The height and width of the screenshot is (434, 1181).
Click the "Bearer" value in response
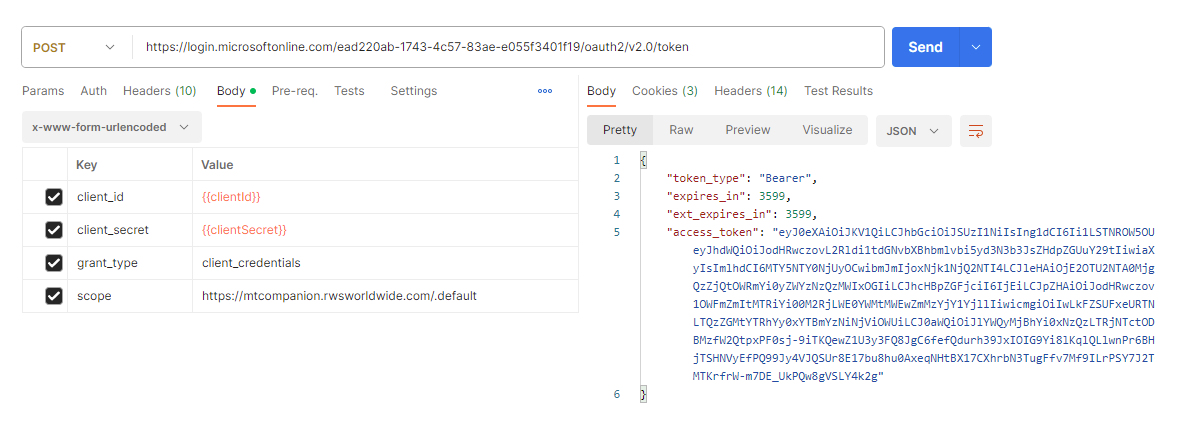pyautogui.click(x=784, y=179)
